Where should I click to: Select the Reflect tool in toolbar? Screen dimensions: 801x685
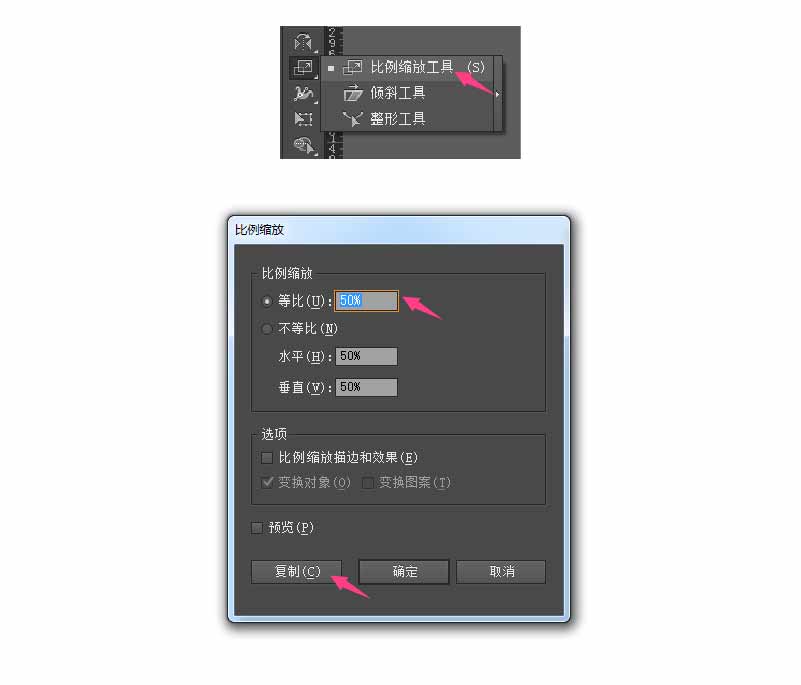coord(303,42)
